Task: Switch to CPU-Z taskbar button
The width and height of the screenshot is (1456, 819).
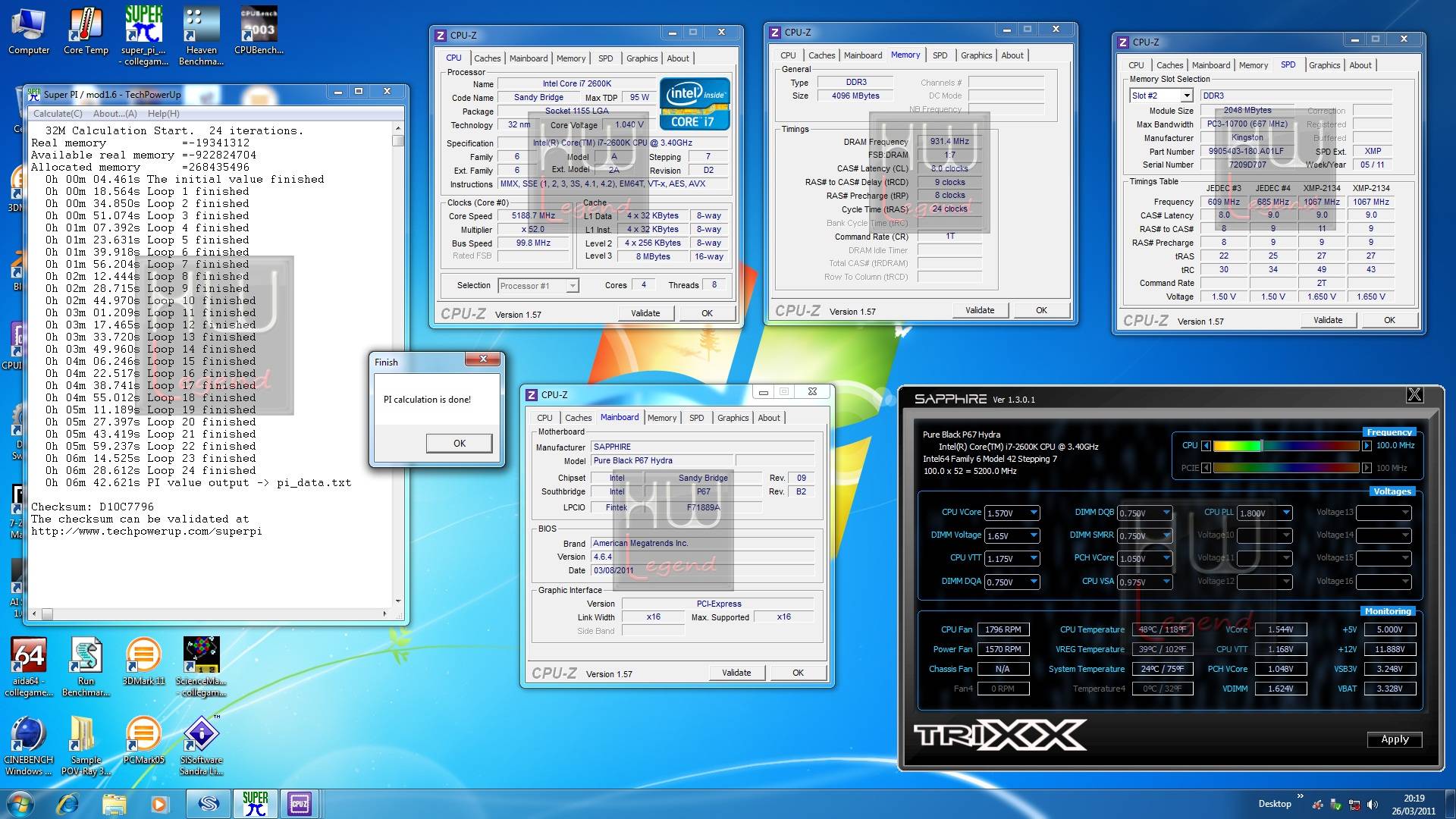Action: point(300,803)
